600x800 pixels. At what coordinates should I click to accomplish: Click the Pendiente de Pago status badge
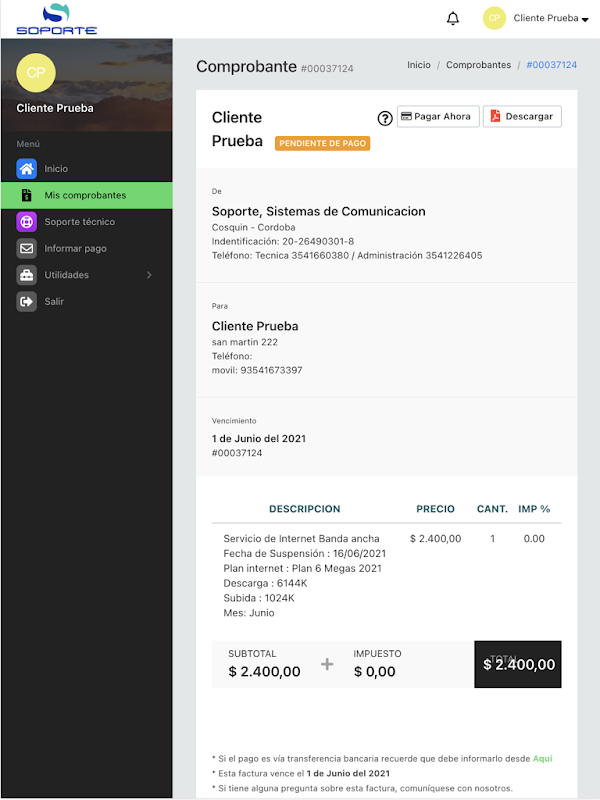tap(323, 143)
